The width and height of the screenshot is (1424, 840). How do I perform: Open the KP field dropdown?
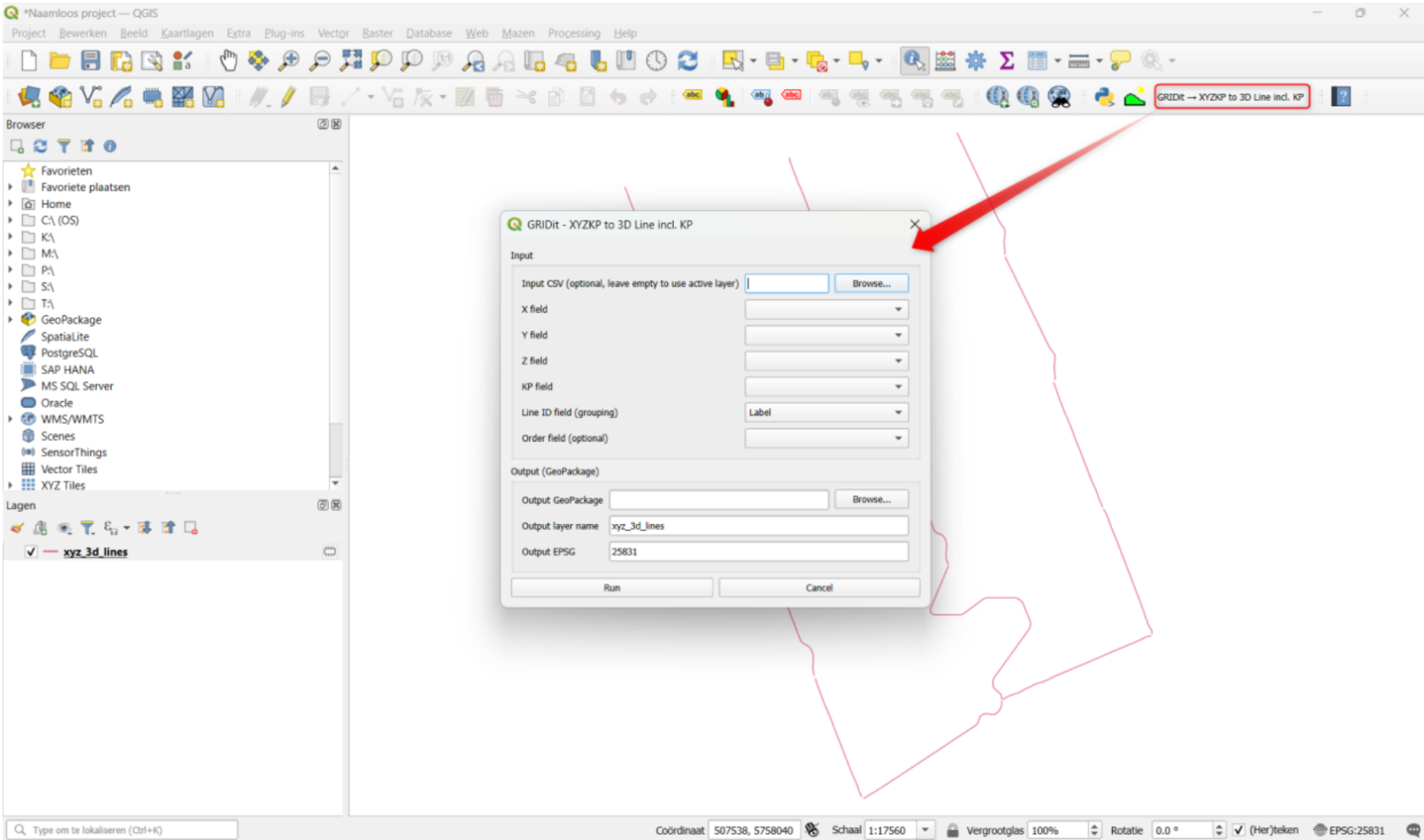[x=826, y=387]
